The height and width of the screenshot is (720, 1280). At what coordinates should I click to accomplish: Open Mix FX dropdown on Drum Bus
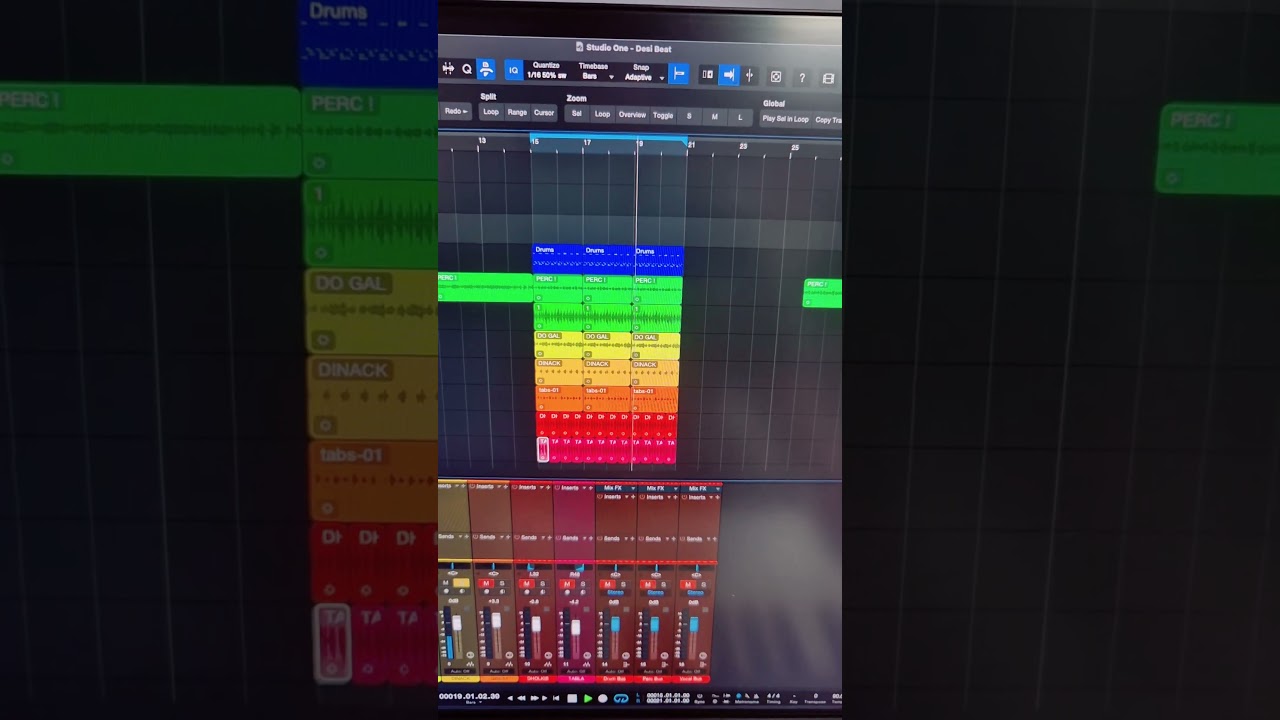click(x=633, y=488)
